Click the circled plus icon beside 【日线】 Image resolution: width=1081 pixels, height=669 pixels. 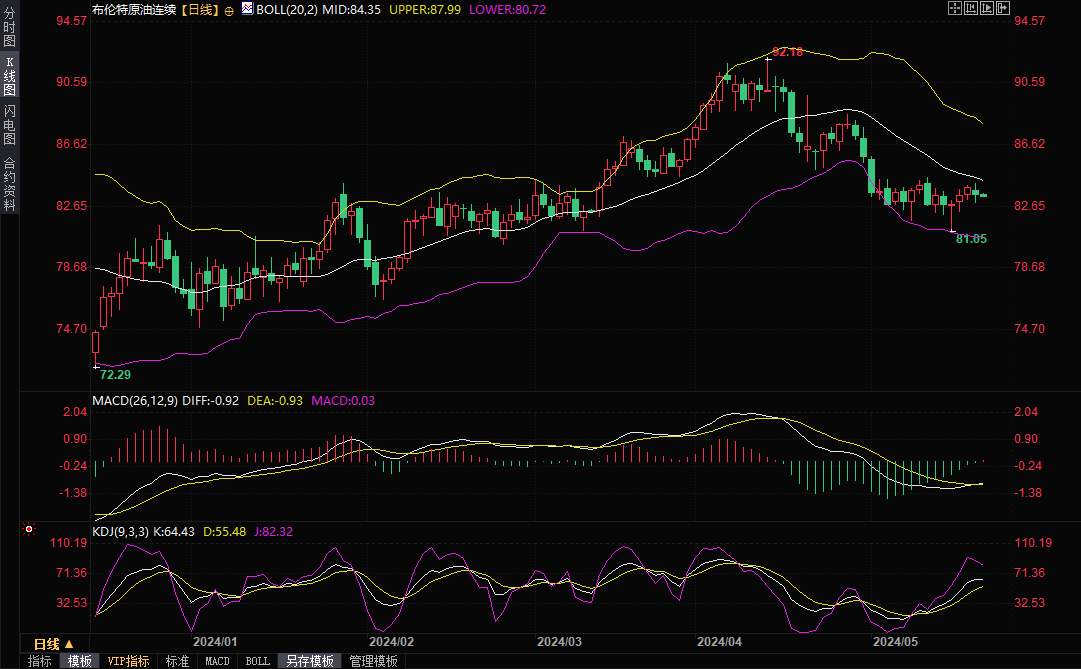coord(230,9)
